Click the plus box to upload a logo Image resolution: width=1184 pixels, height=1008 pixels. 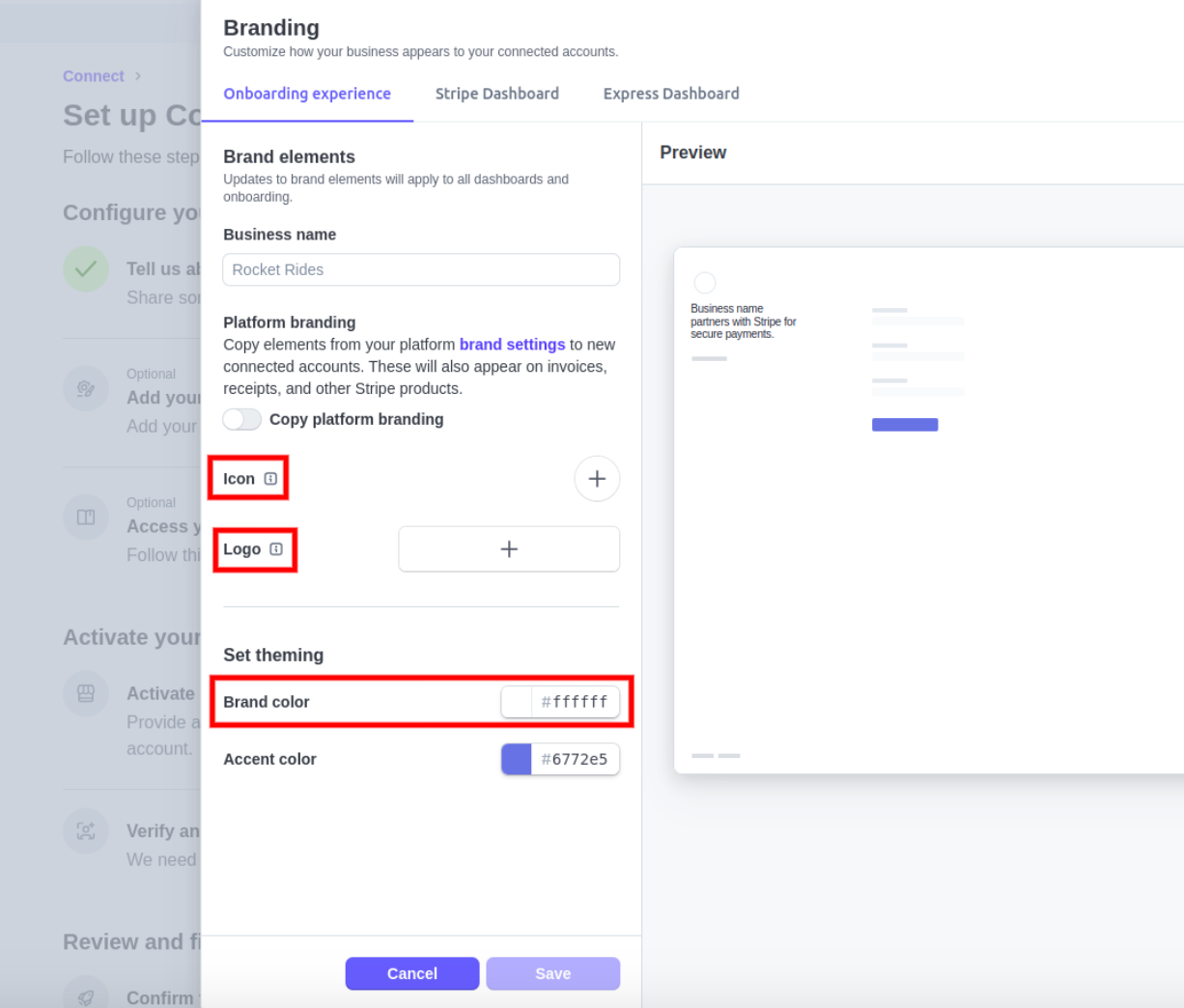509,549
